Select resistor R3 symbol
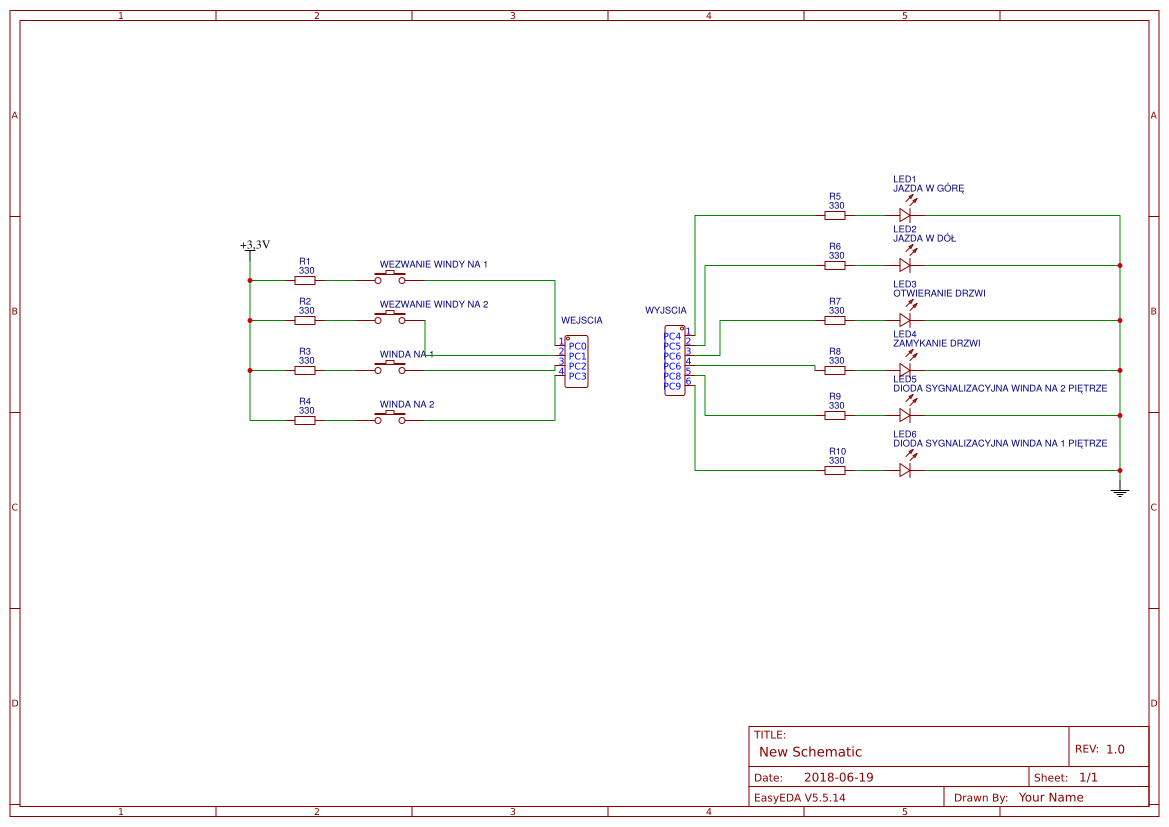Viewport: 1169px width, 827px height. point(305,371)
